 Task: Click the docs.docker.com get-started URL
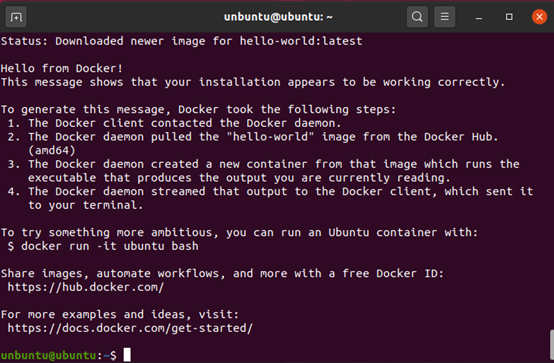[x=130, y=328]
